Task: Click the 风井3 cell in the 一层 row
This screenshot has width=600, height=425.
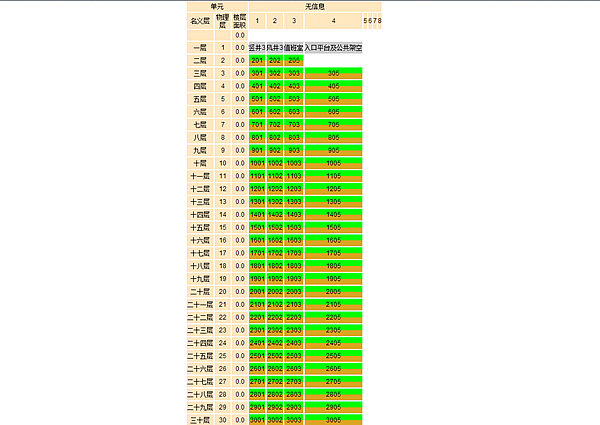Action: coord(275,48)
